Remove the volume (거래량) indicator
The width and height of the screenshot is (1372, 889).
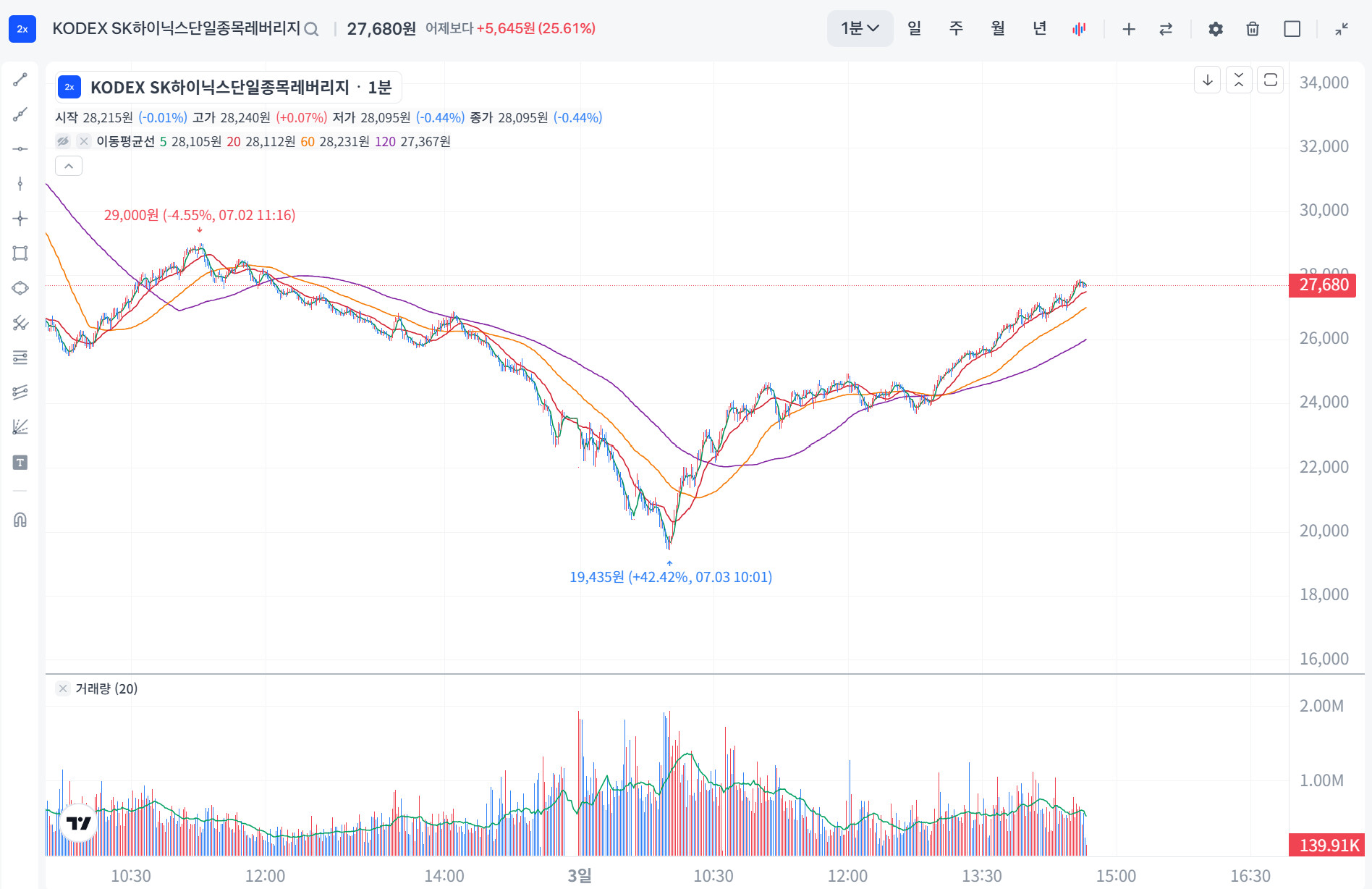click(63, 688)
